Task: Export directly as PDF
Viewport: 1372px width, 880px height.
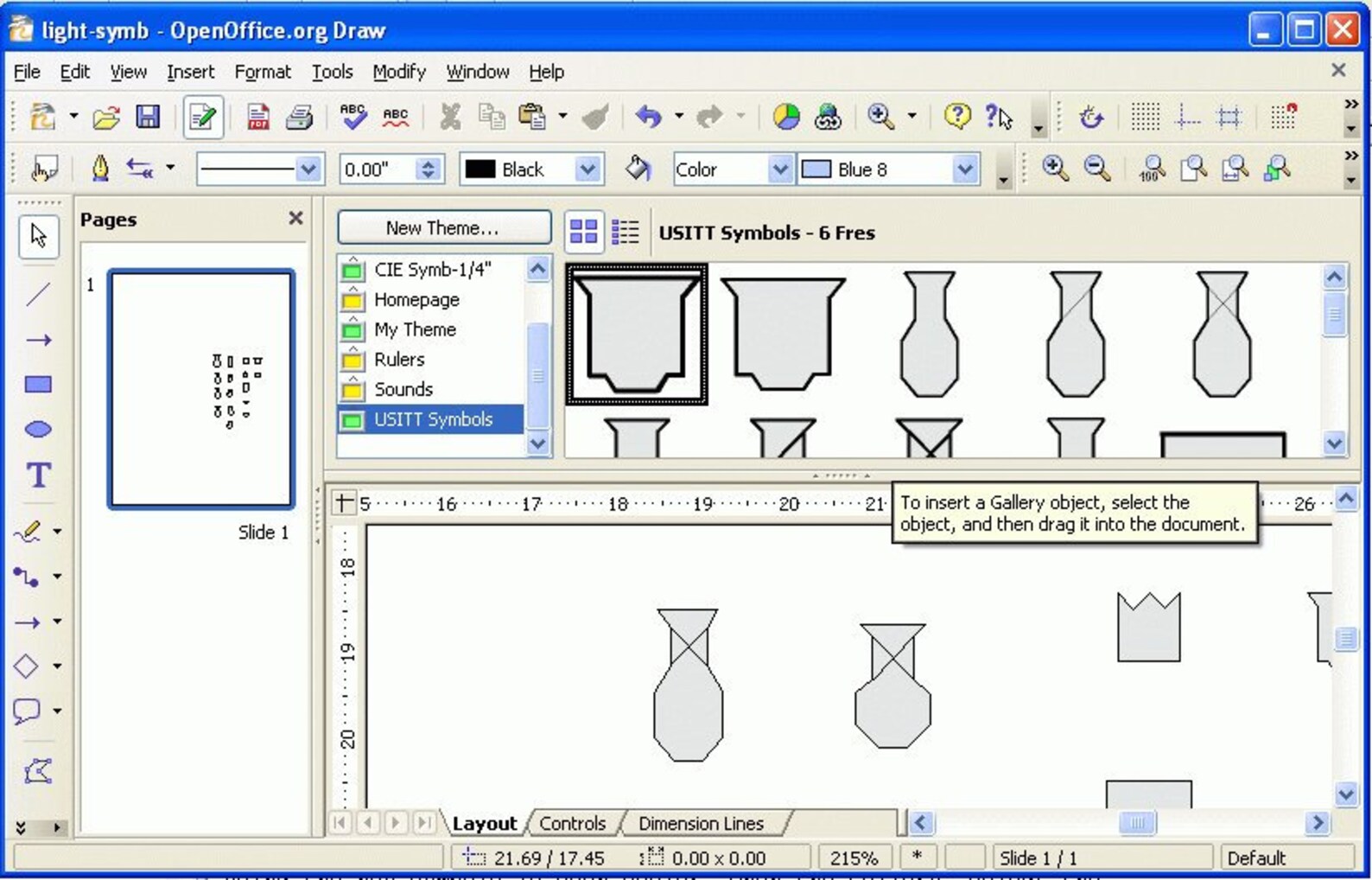Action: pos(257,117)
